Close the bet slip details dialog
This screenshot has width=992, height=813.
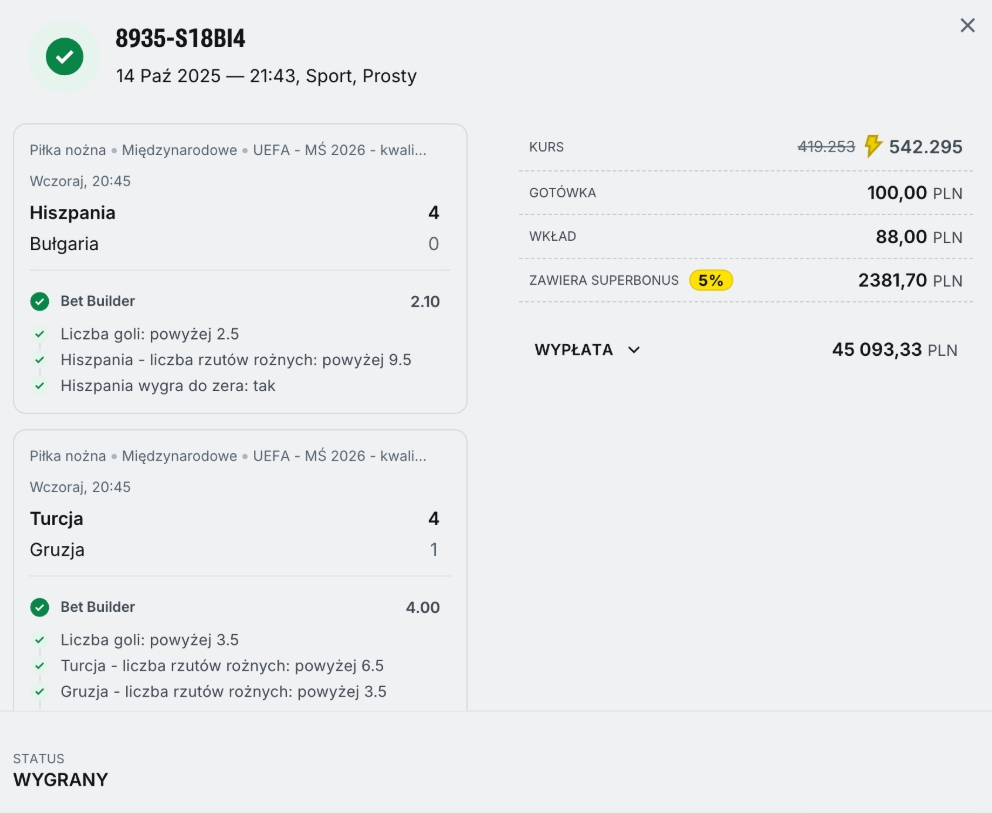tap(967, 26)
